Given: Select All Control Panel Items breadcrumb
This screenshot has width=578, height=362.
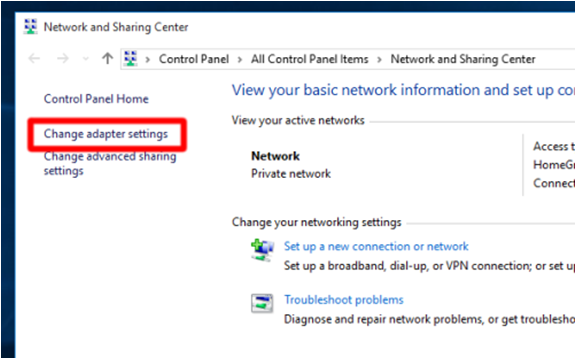Looking at the screenshot, I should tap(310, 59).
